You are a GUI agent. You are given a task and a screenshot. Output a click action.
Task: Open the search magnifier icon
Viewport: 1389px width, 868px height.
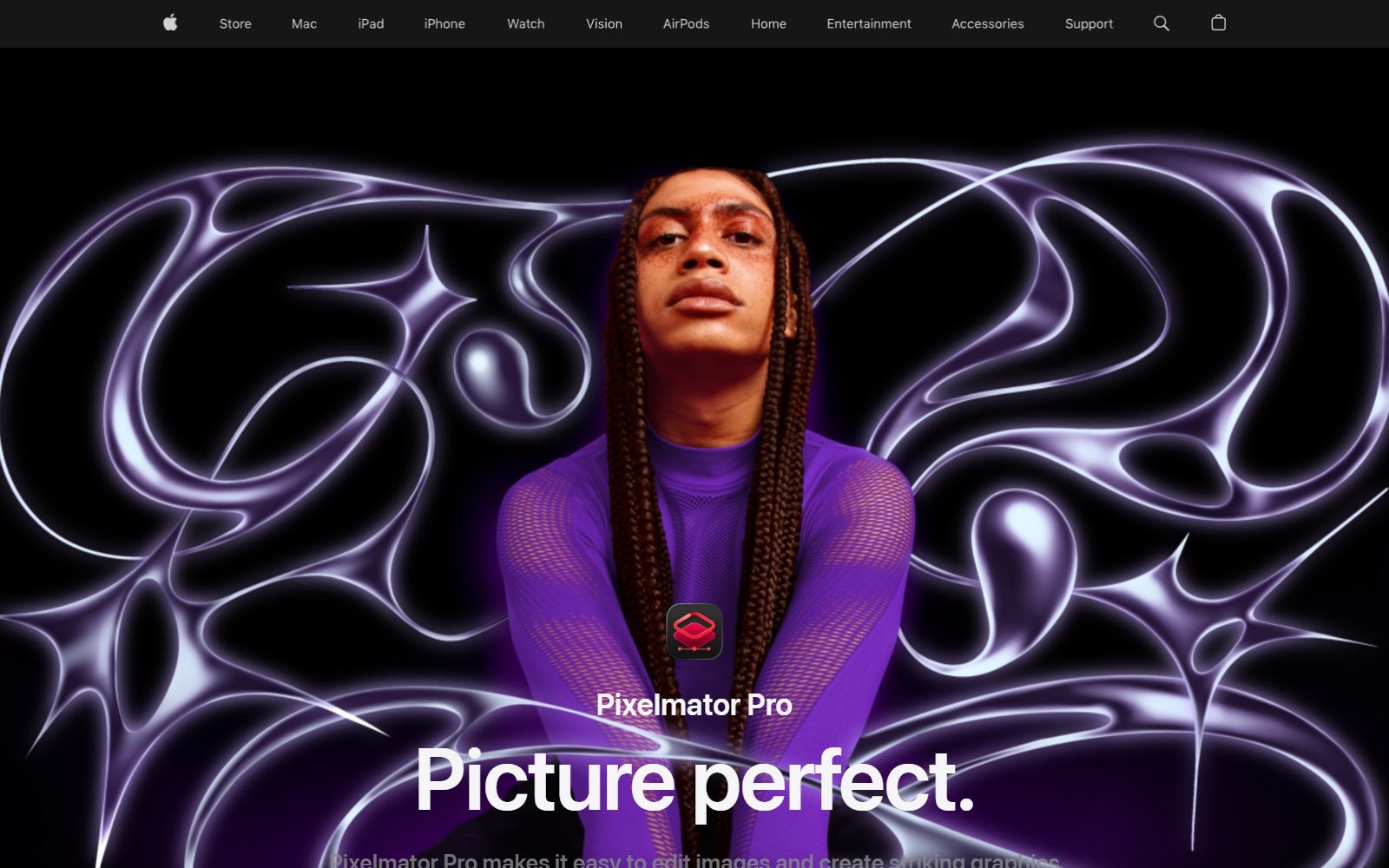coord(1161,23)
